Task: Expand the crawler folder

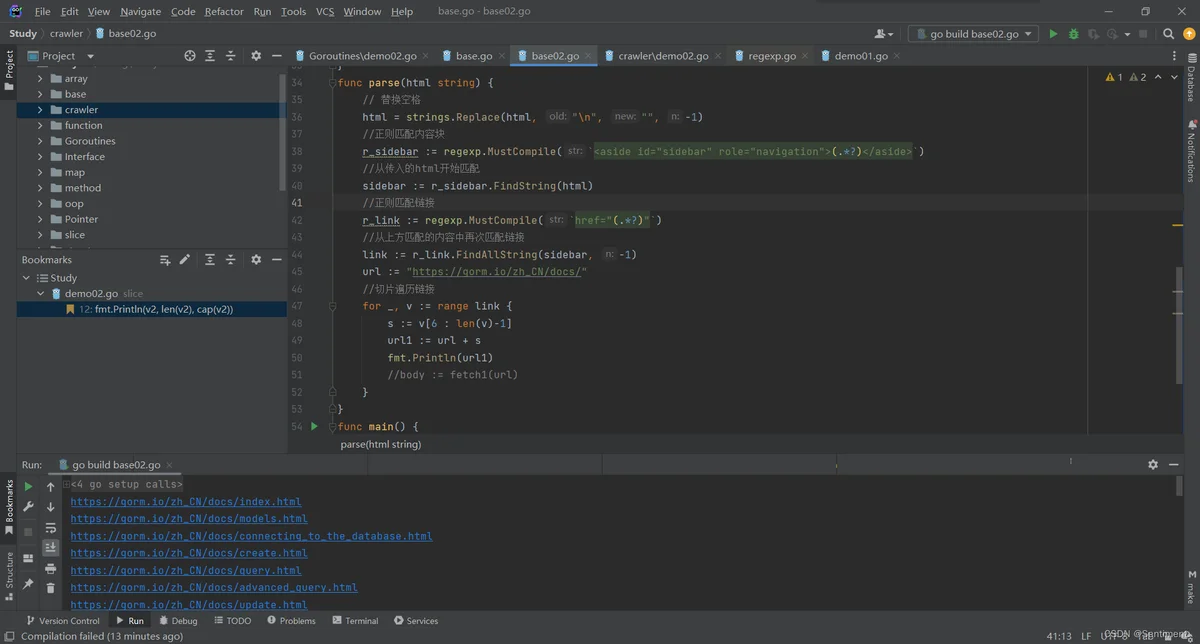Action: tap(41, 110)
